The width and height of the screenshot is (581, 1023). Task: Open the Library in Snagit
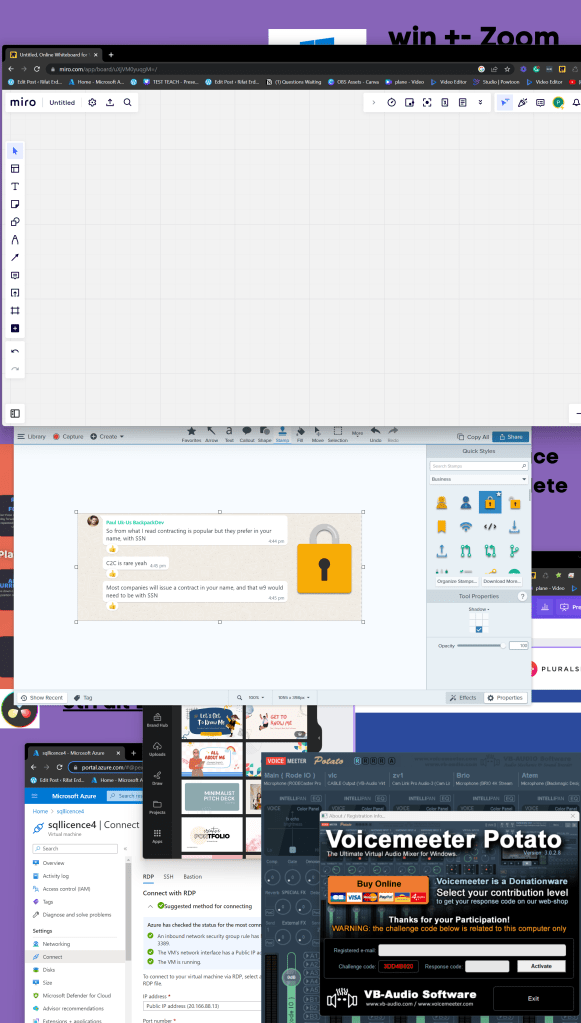32,436
